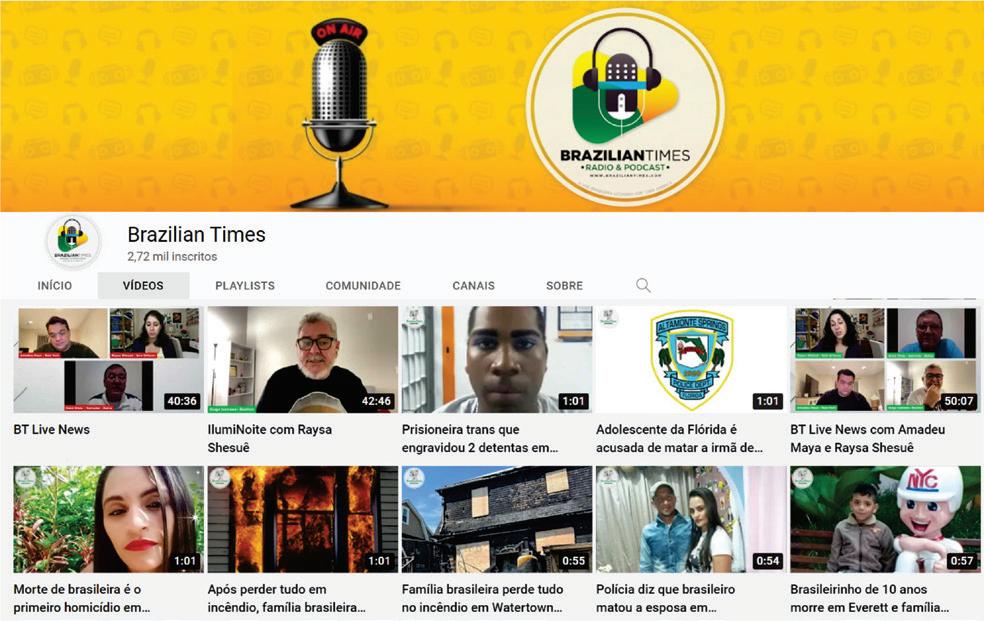Click the Brazilian Times channel avatar
The height and width of the screenshot is (621, 984).
(73, 242)
